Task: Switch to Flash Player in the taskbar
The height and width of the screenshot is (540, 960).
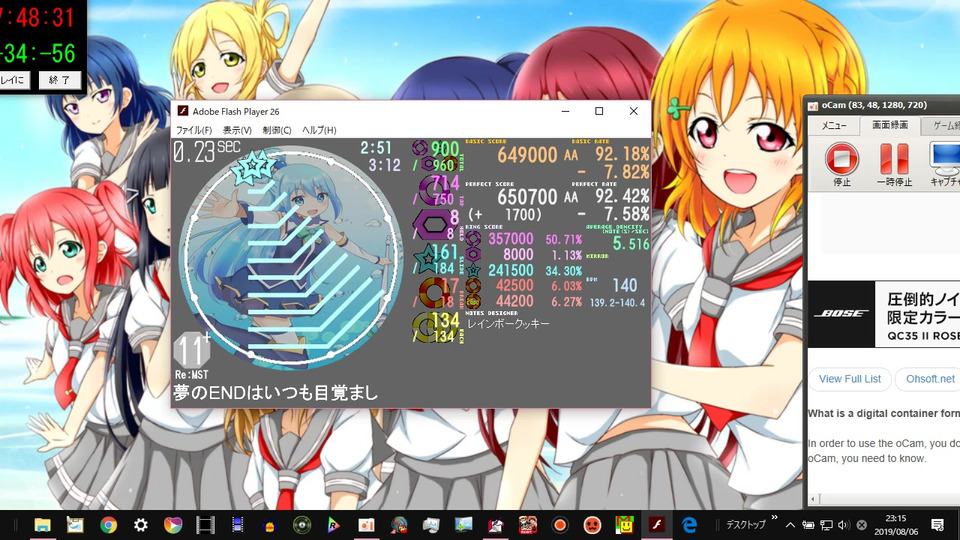Action: 656,525
